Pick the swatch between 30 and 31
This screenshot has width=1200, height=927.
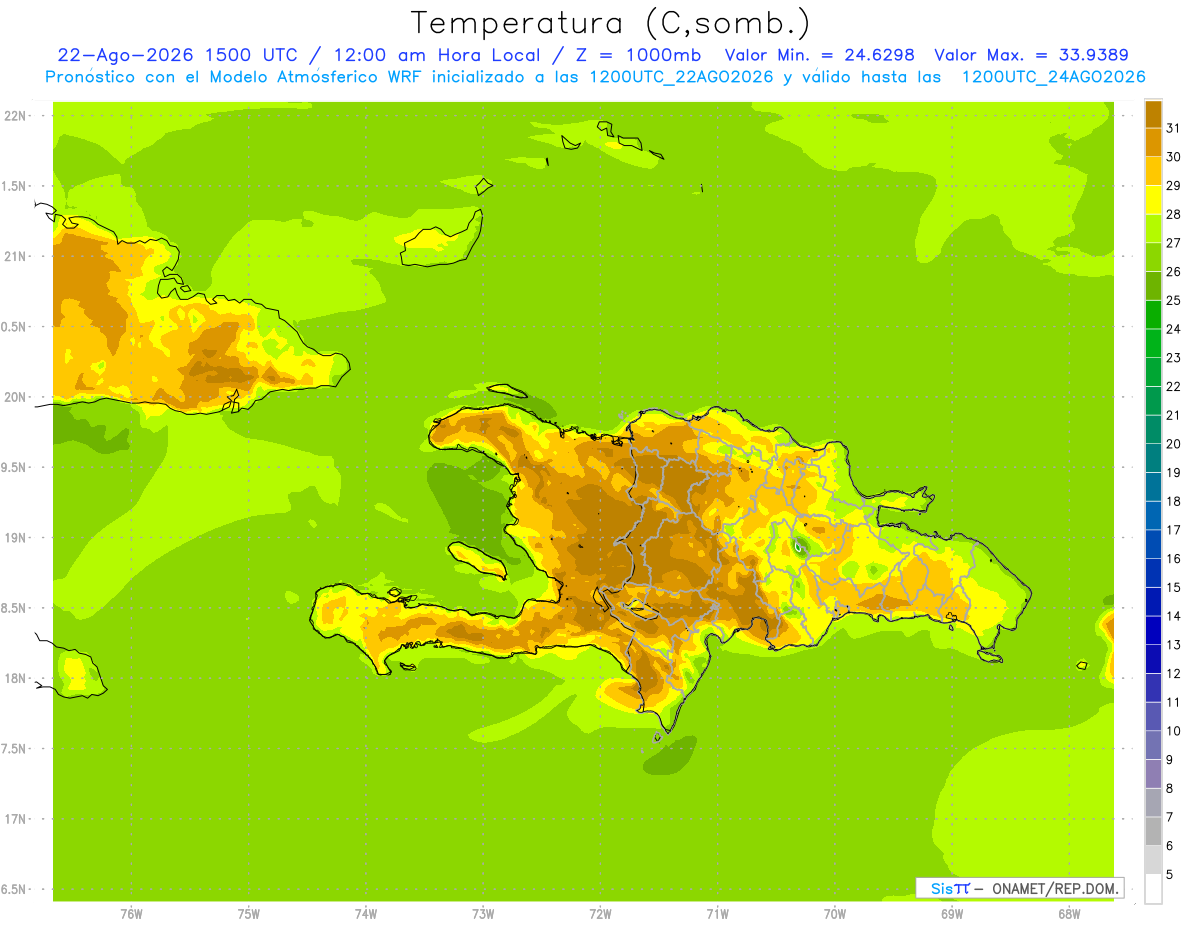tap(1153, 142)
